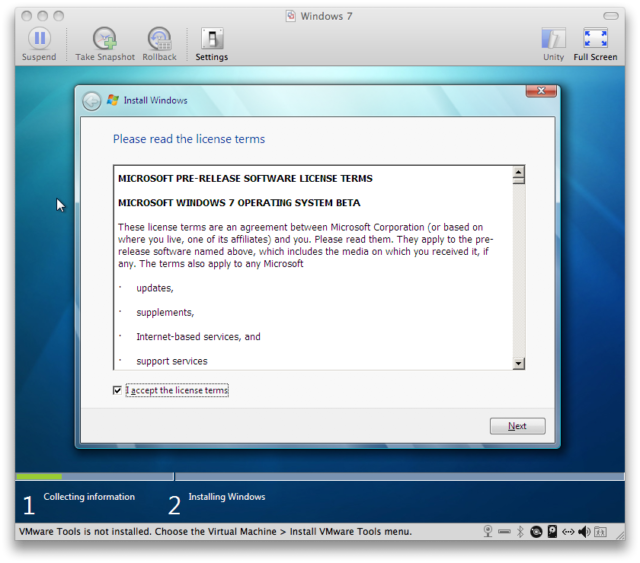The height and width of the screenshot is (563, 640).
Task: Close the Install Windows dialog
Action: 541,91
